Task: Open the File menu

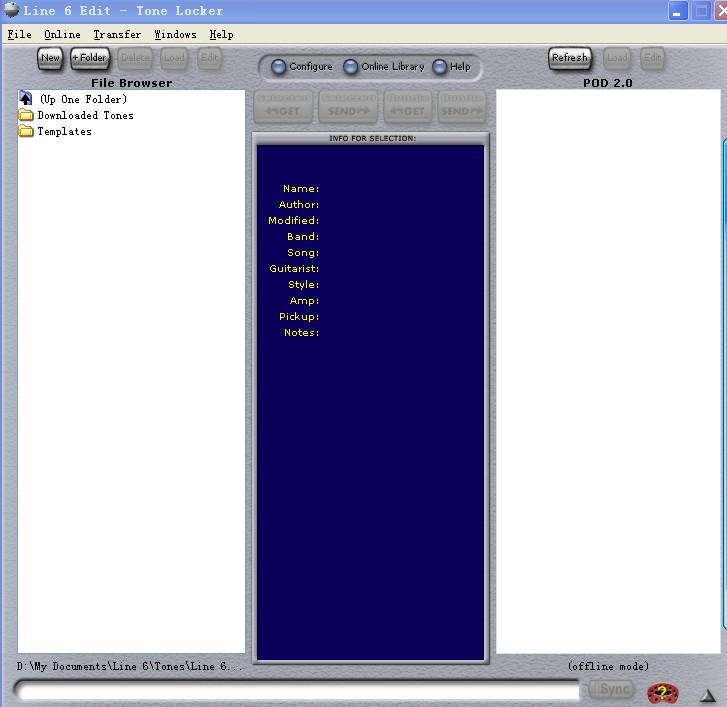Action: [x=19, y=34]
